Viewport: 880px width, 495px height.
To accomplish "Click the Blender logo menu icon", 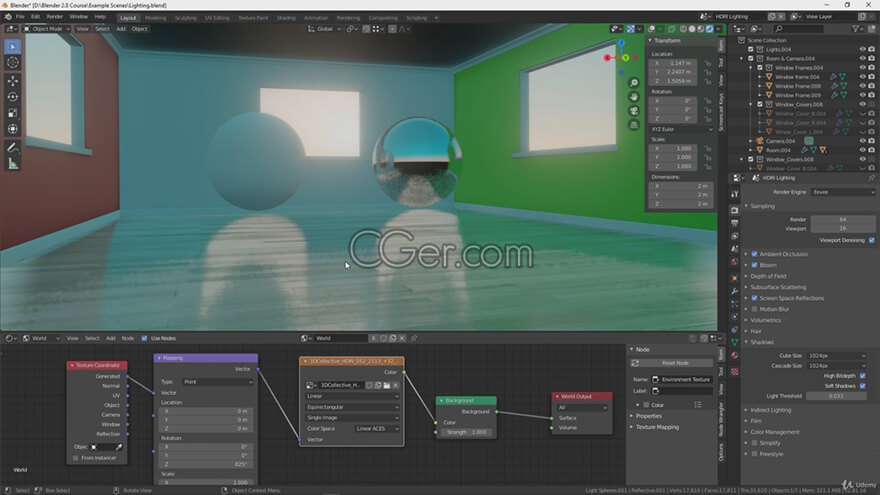I will pyautogui.click(x=8, y=17).
